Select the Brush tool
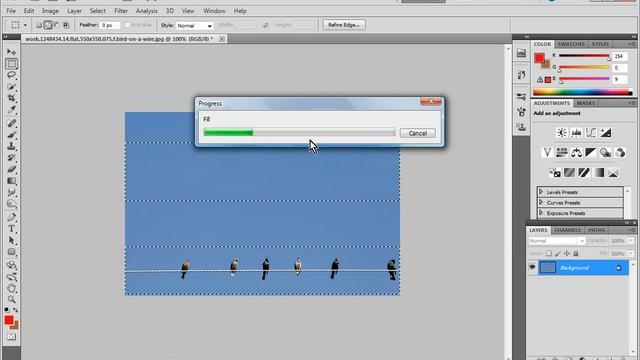The image size is (640, 360). (11, 134)
